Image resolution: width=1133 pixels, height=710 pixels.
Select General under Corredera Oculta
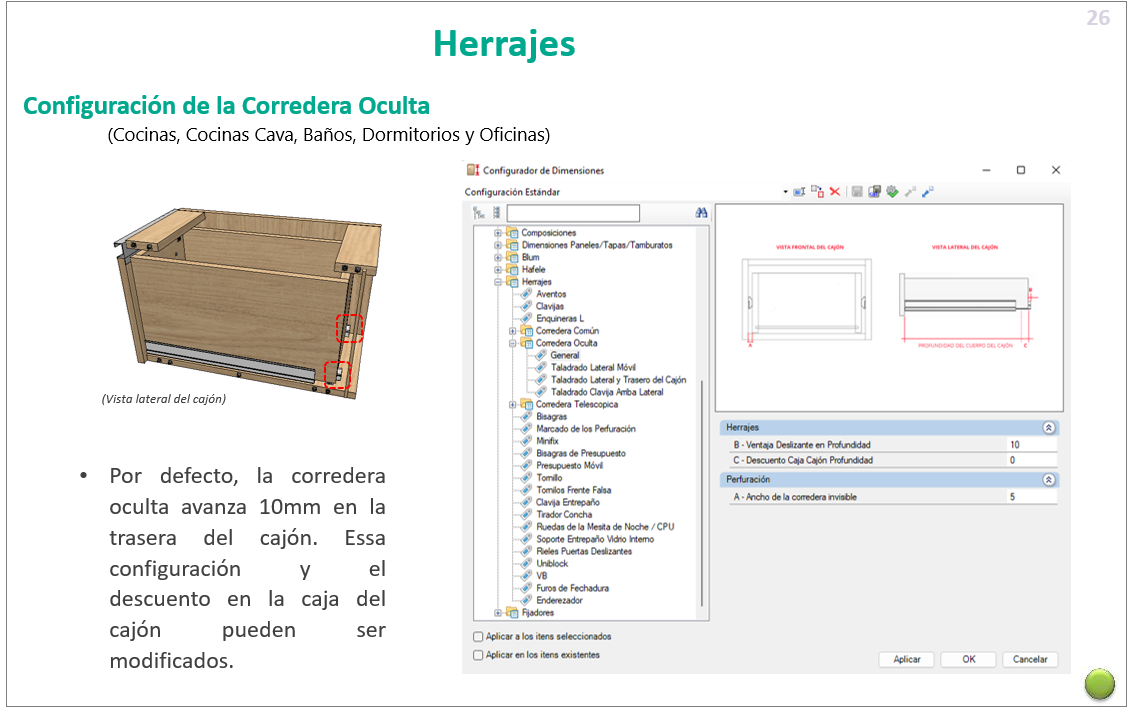pyautogui.click(x=564, y=355)
